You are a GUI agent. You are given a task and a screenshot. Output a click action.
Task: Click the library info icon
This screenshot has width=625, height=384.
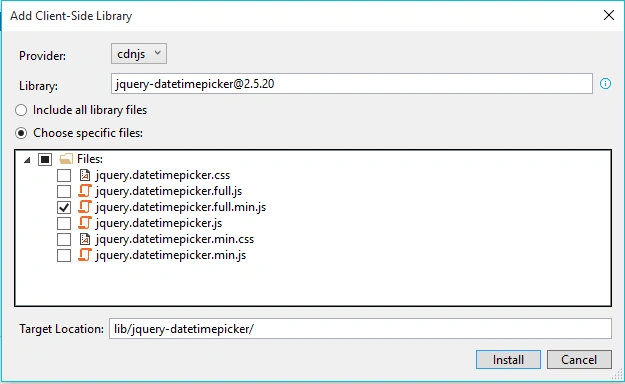tap(605, 84)
